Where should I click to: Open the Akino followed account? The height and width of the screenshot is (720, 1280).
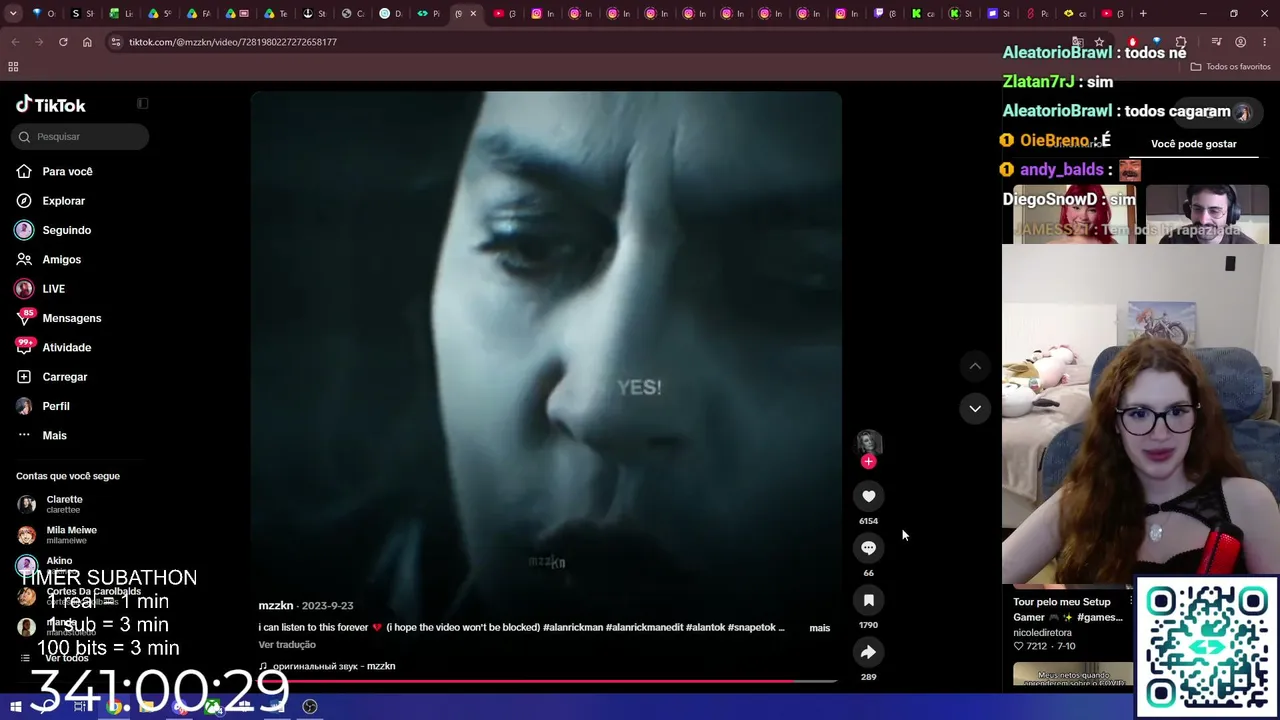tap(59, 565)
